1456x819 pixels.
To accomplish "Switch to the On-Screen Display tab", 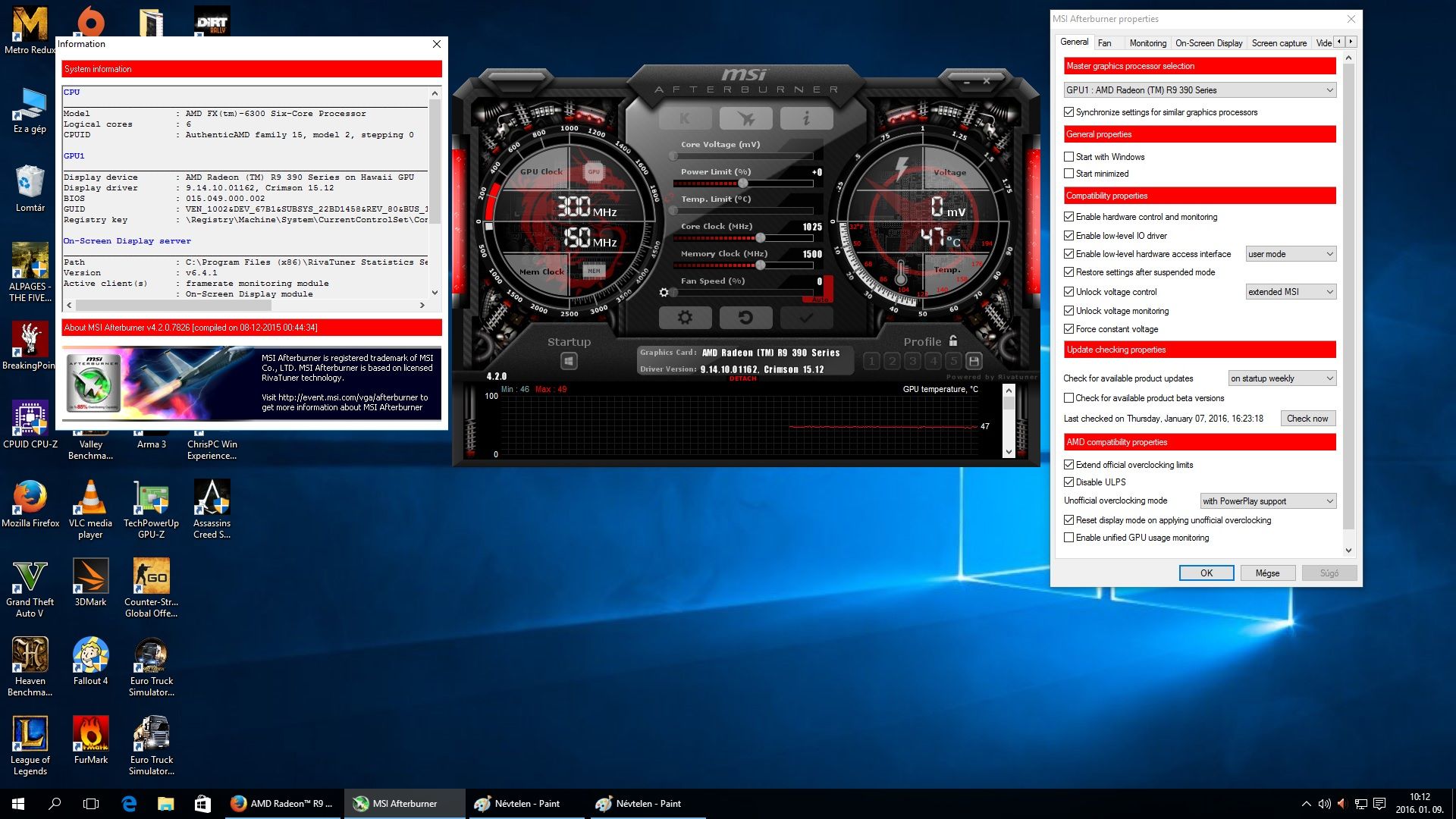I will coord(1209,43).
